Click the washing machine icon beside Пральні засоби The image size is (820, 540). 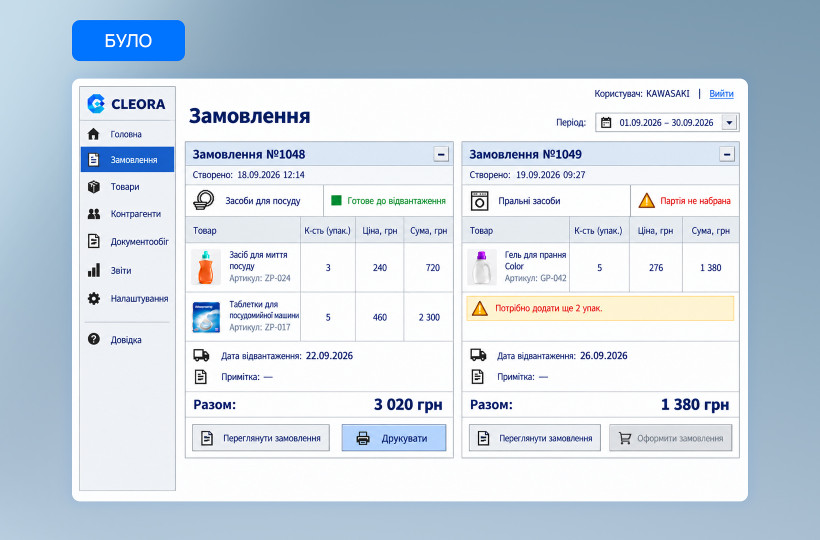(480, 201)
